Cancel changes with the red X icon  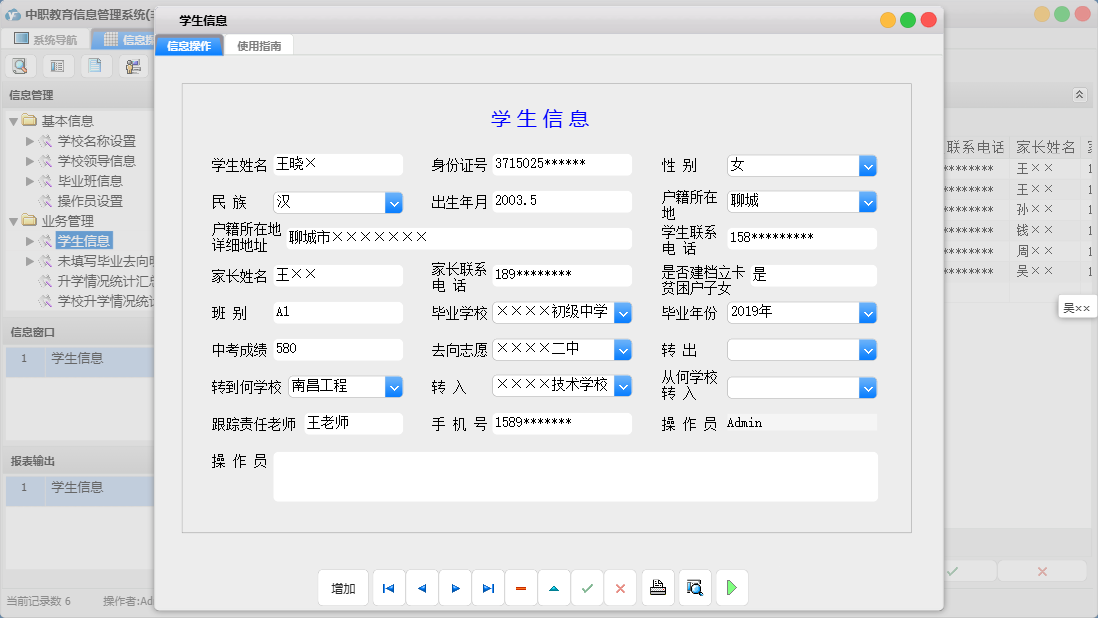(620, 588)
